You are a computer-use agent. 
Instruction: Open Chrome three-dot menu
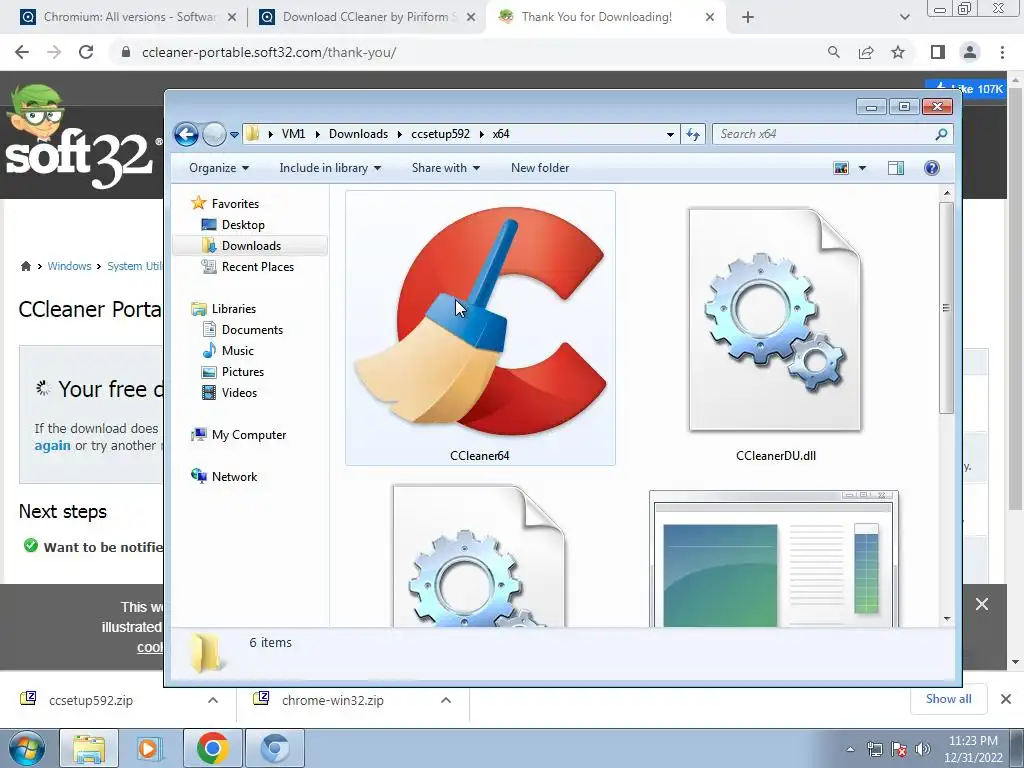[1002, 52]
